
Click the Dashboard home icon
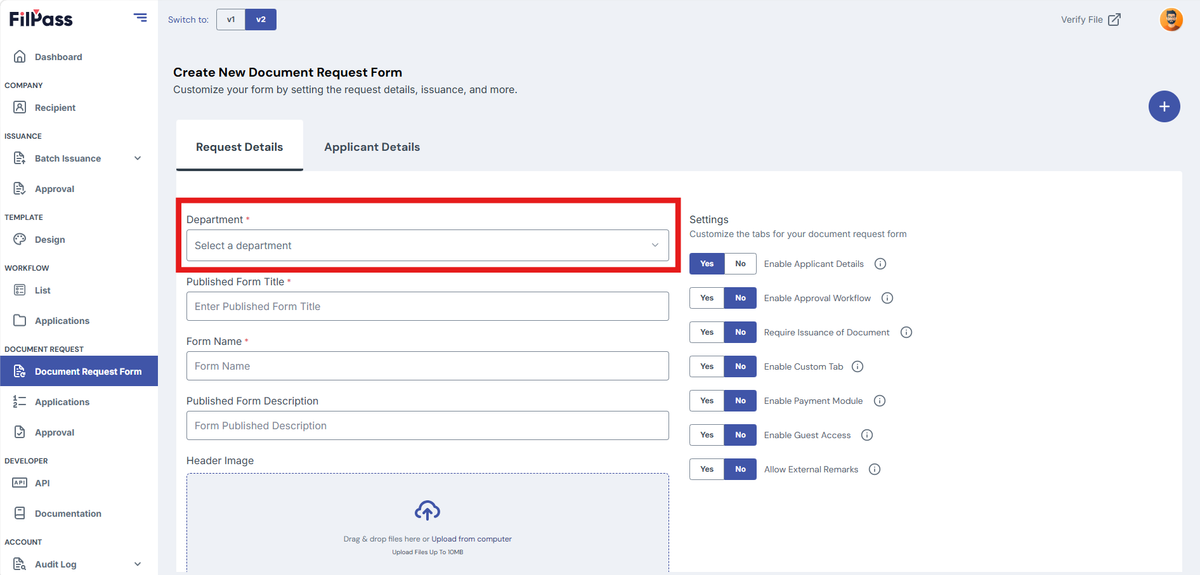coord(19,57)
